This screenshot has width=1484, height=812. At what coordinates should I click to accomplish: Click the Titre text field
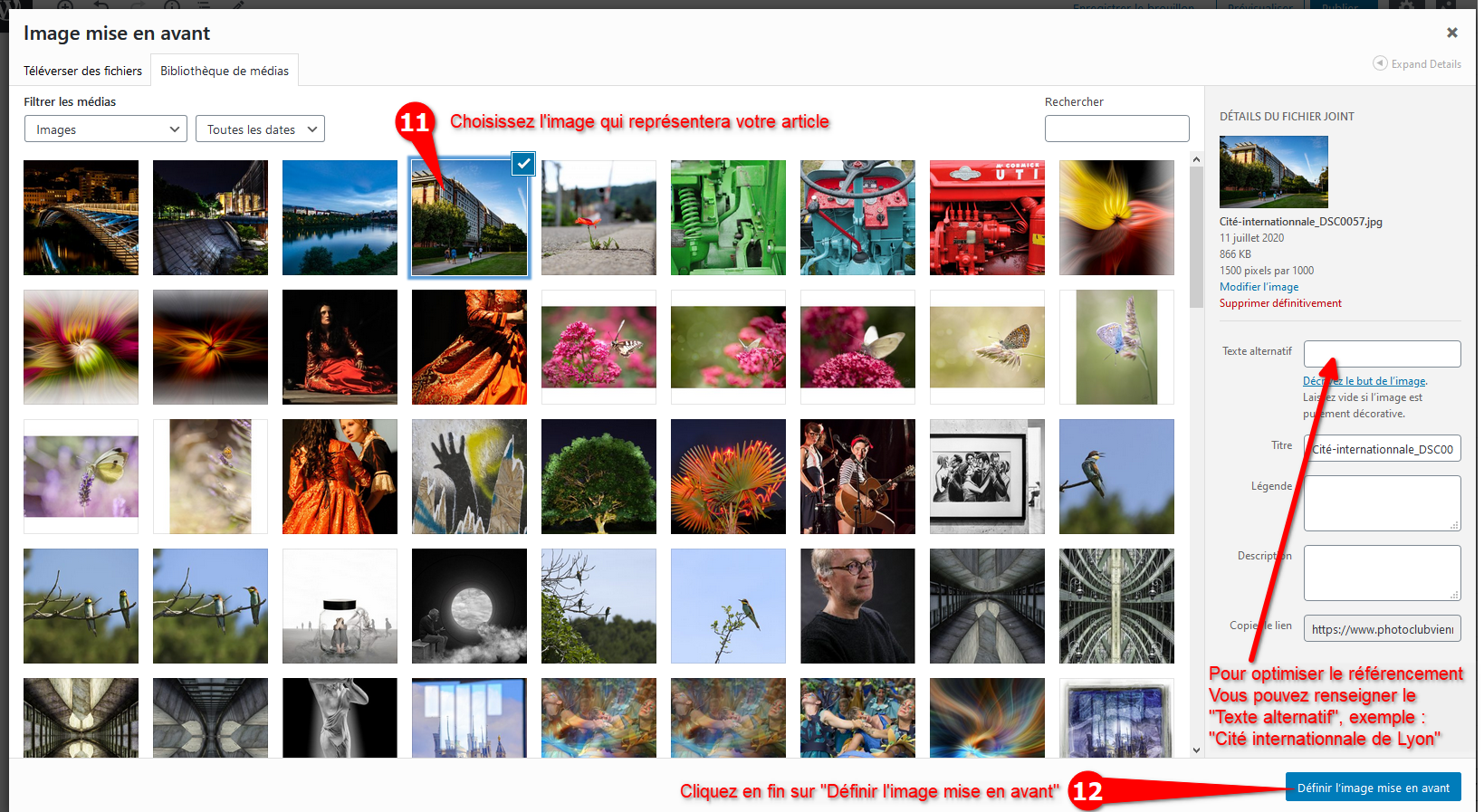(x=1382, y=449)
